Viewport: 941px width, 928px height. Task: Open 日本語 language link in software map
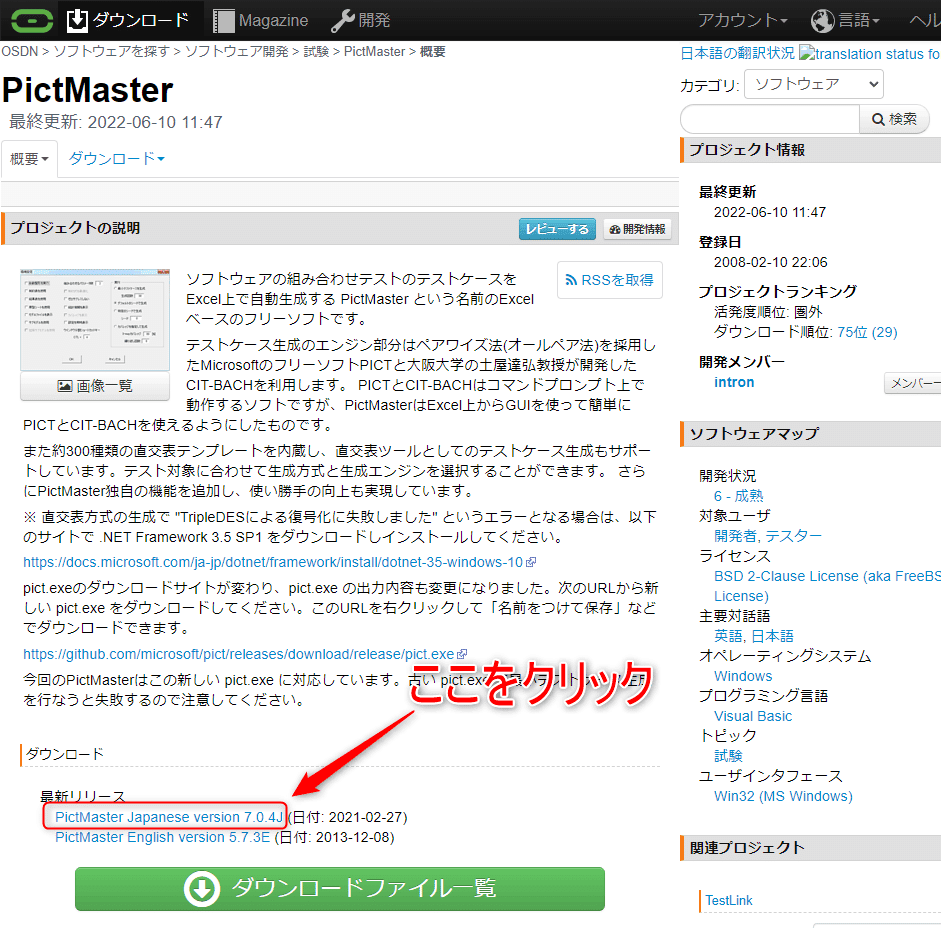pyautogui.click(x=772, y=636)
